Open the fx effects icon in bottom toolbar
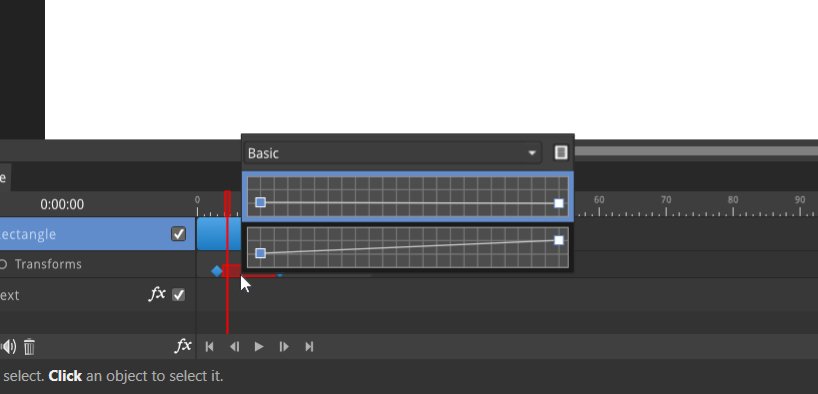Viewport: 818px width, 394px height. 183,345
